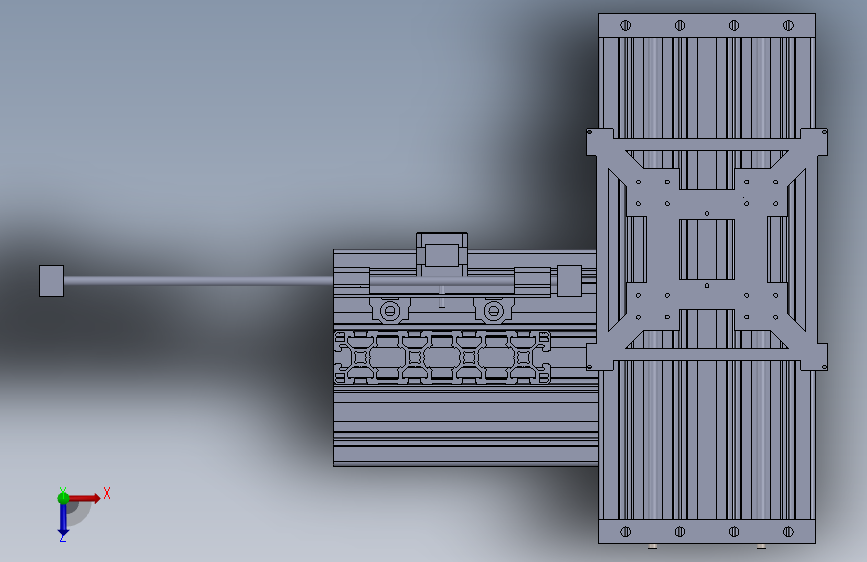Click the blue Z axis arrow of the triad
This screenshot has height=562, width=867.
point(63,519)
